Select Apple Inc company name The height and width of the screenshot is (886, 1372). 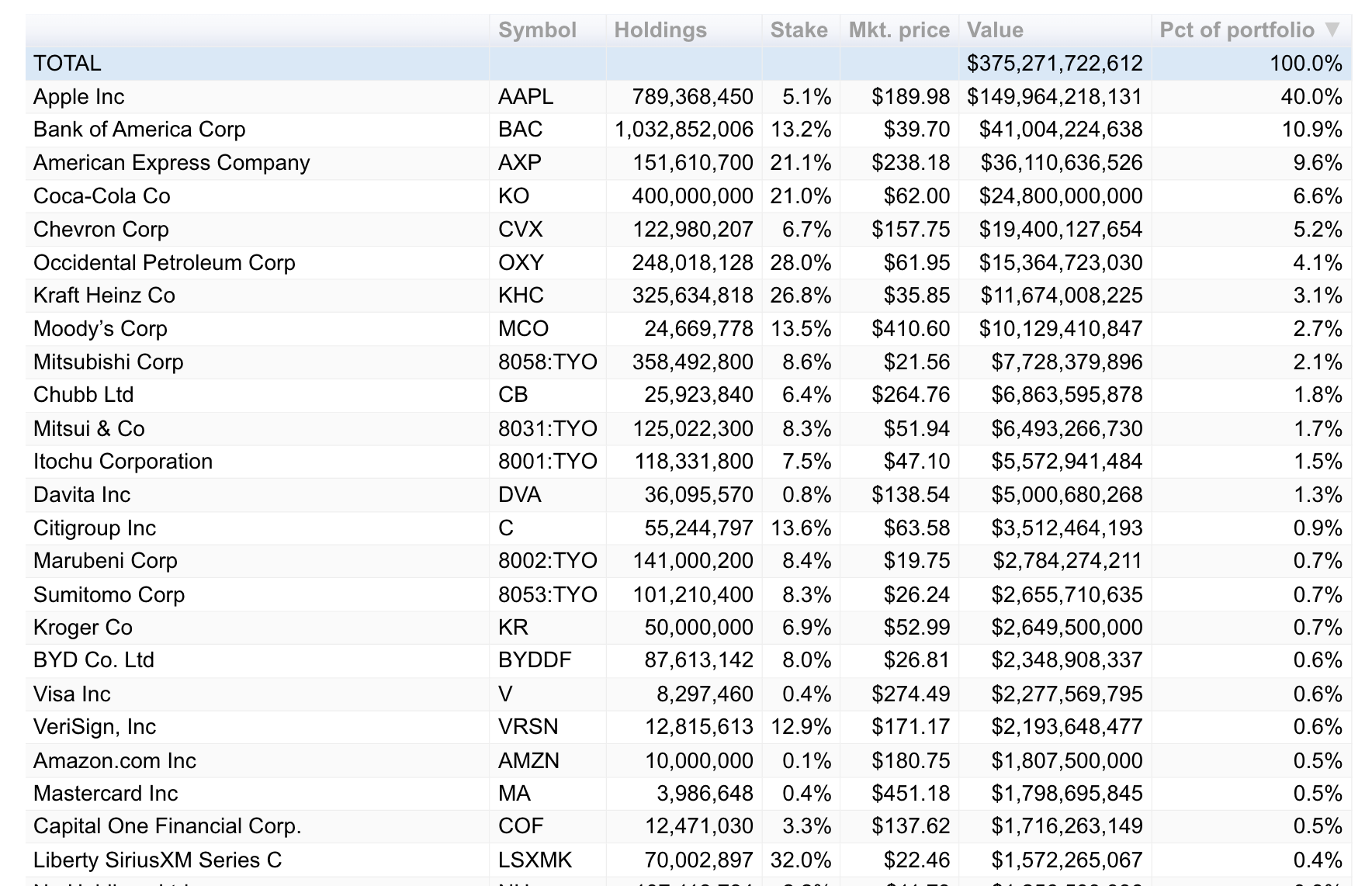point(79,97)
